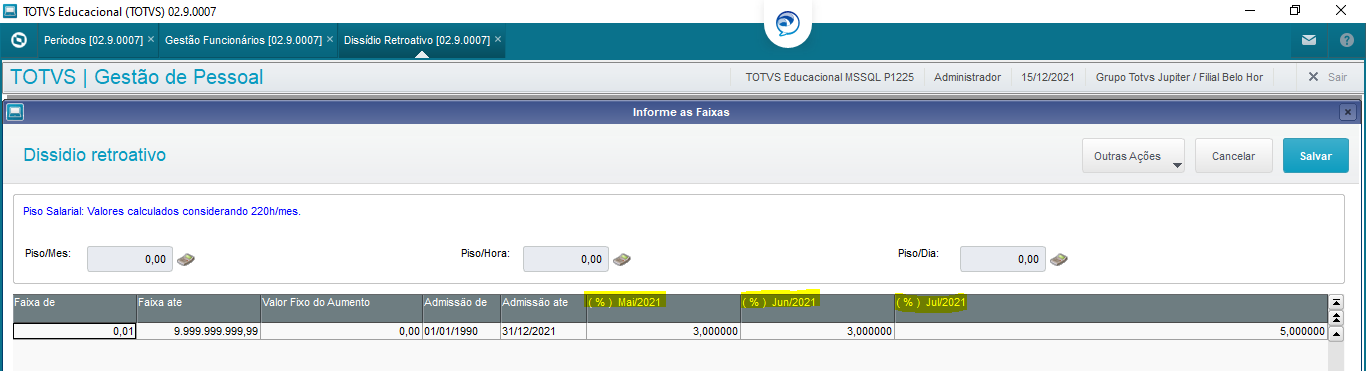Screen dimensions: 1366x371
Task: Select the Jun/2021 cell 3,000000
Action: pyautogui.click(x=817, y=331)
